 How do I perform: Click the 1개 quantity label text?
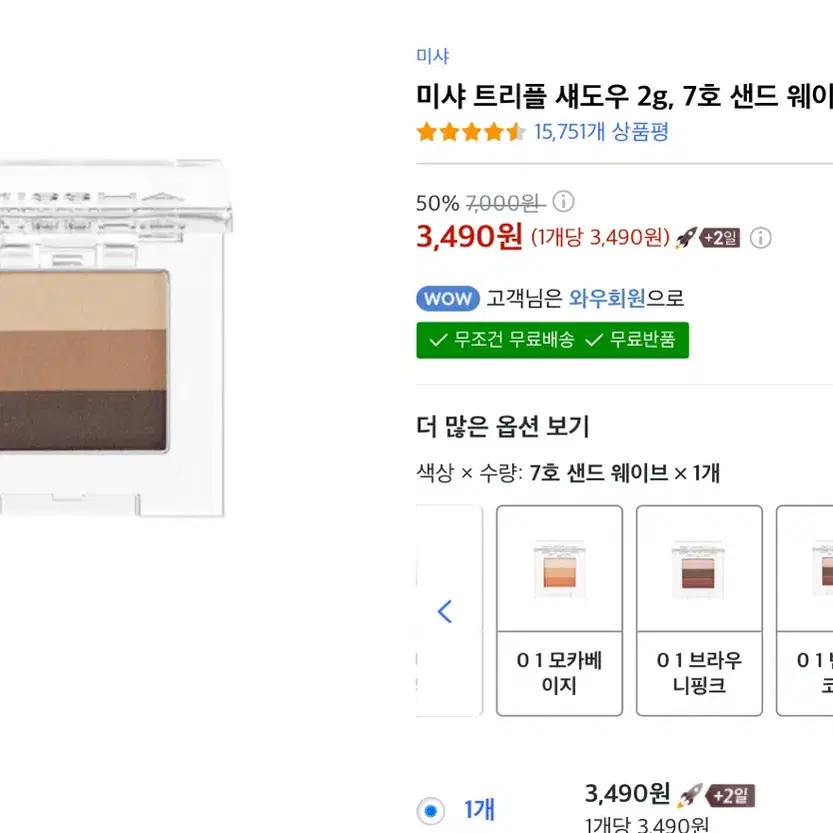pyautogui.click(x=479, y=810)
